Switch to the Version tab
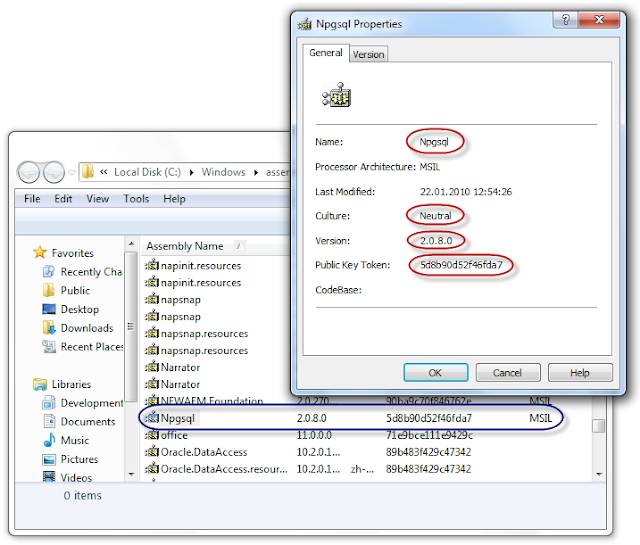This screenshot has width=640, height=545. click(x=369, y=54)
